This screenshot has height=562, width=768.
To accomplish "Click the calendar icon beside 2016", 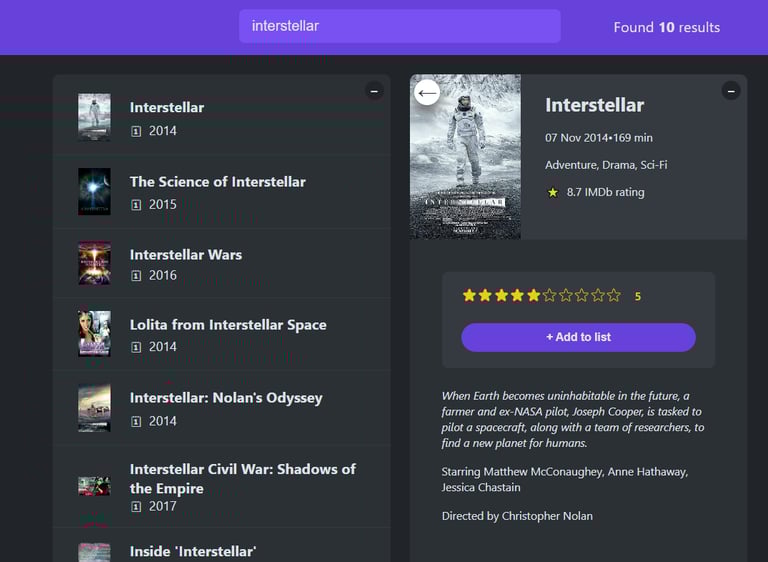I will tap(136, 276).
